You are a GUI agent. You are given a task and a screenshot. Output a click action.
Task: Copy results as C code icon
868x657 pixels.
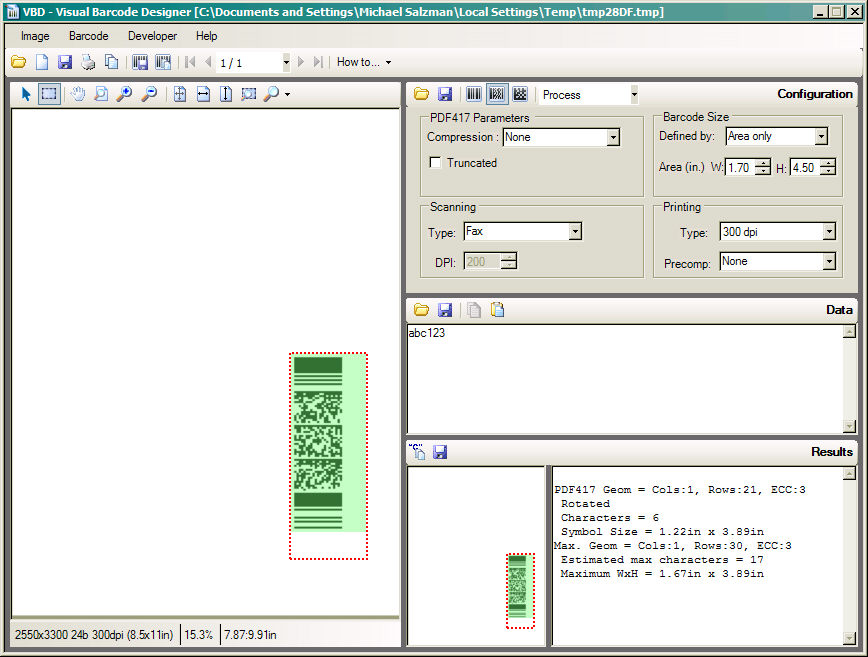click(x=417, y=452)
